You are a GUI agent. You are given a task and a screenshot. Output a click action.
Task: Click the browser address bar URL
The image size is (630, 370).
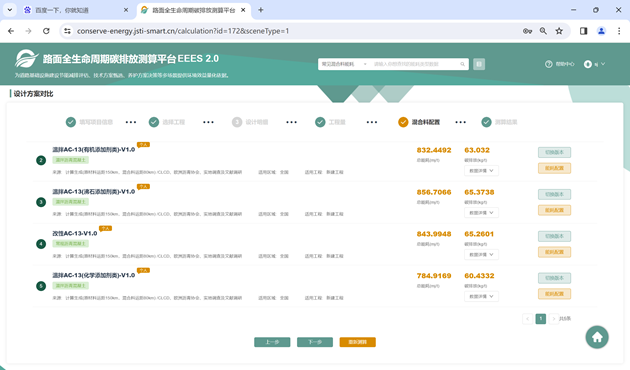[183, 31]
